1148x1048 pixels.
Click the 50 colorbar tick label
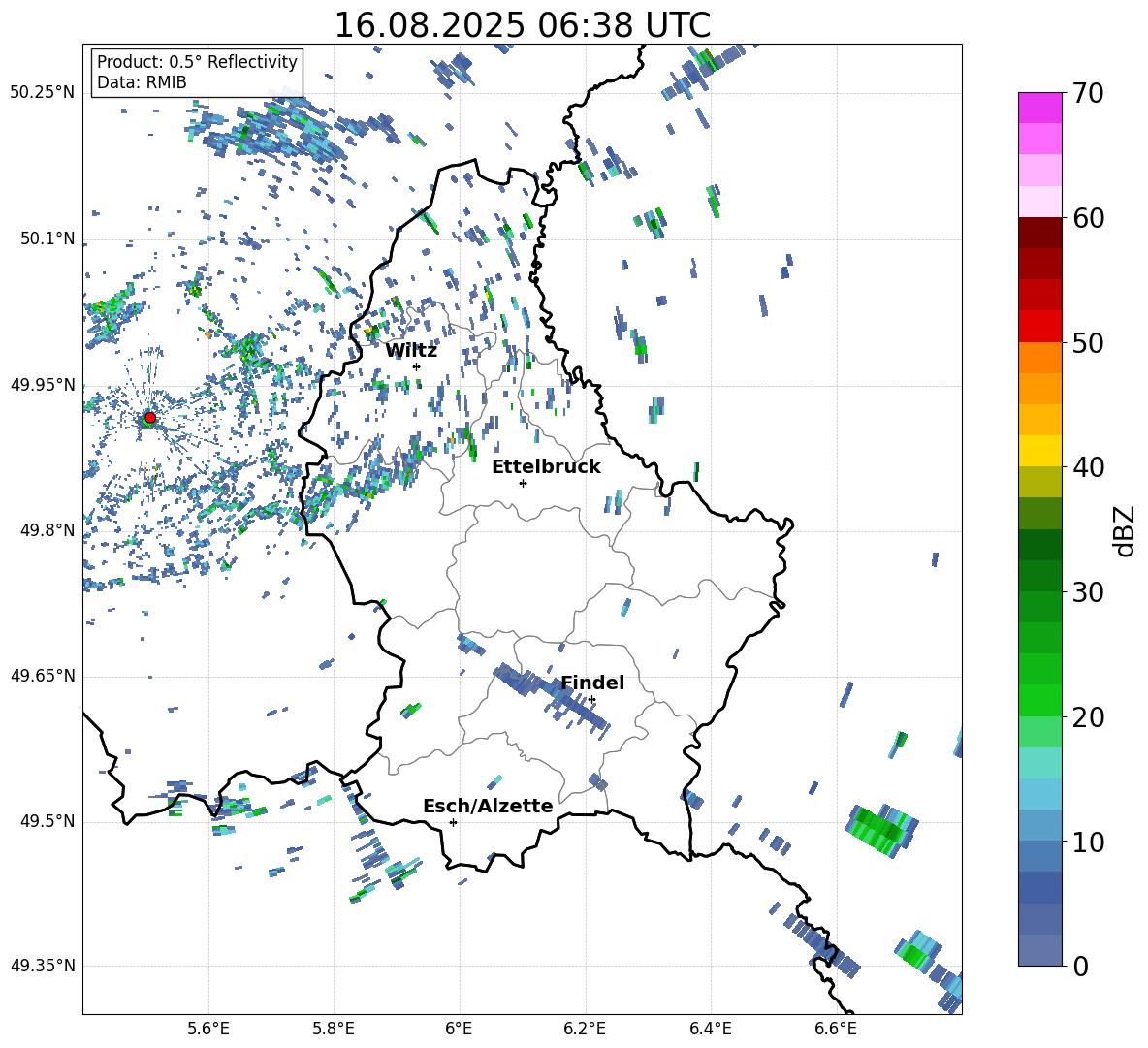click(1088, 342)
